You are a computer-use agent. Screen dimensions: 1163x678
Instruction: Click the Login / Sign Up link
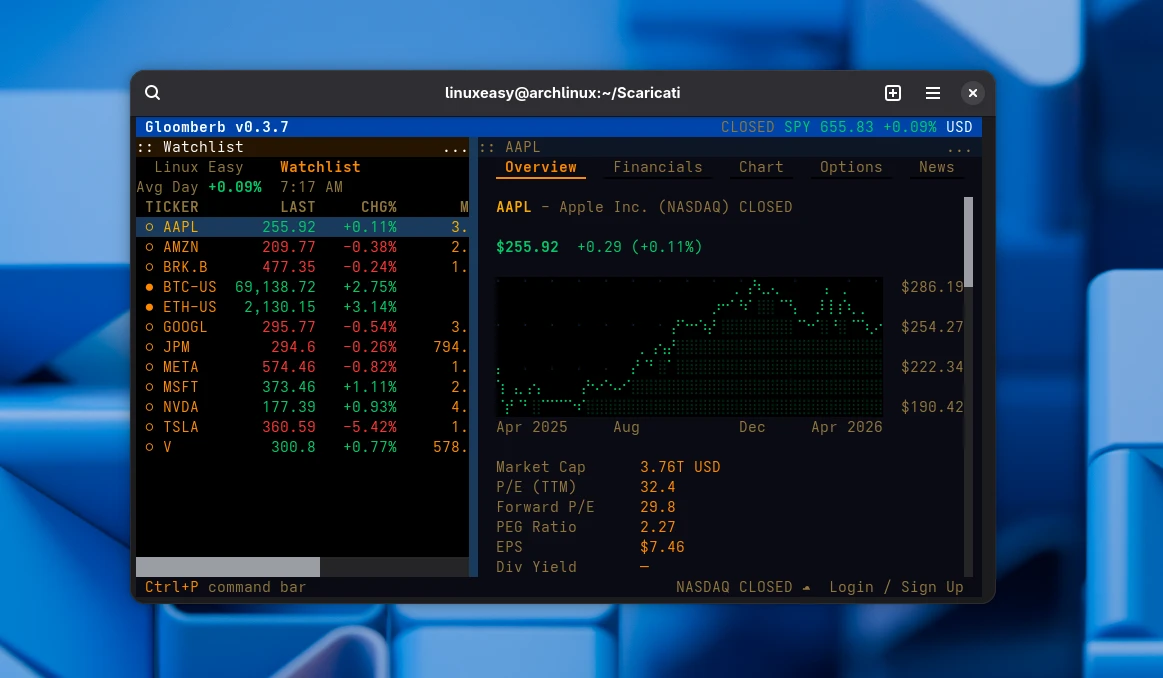896,587
